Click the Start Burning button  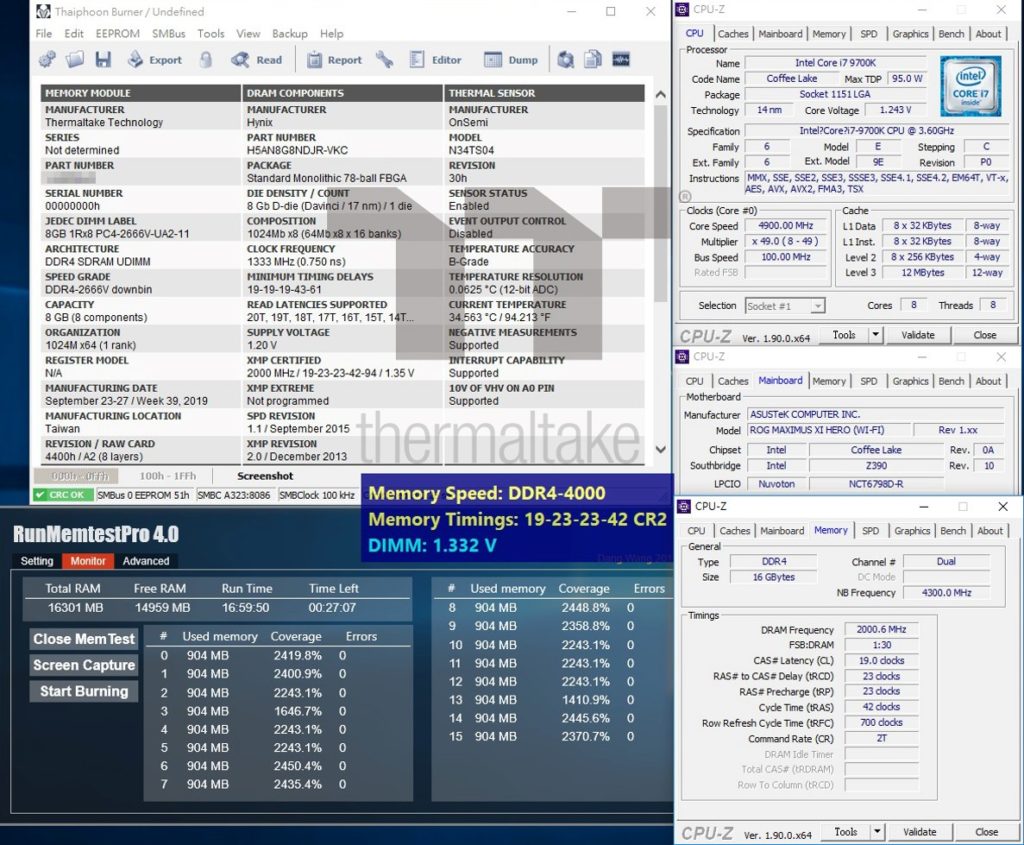[84, 692]
